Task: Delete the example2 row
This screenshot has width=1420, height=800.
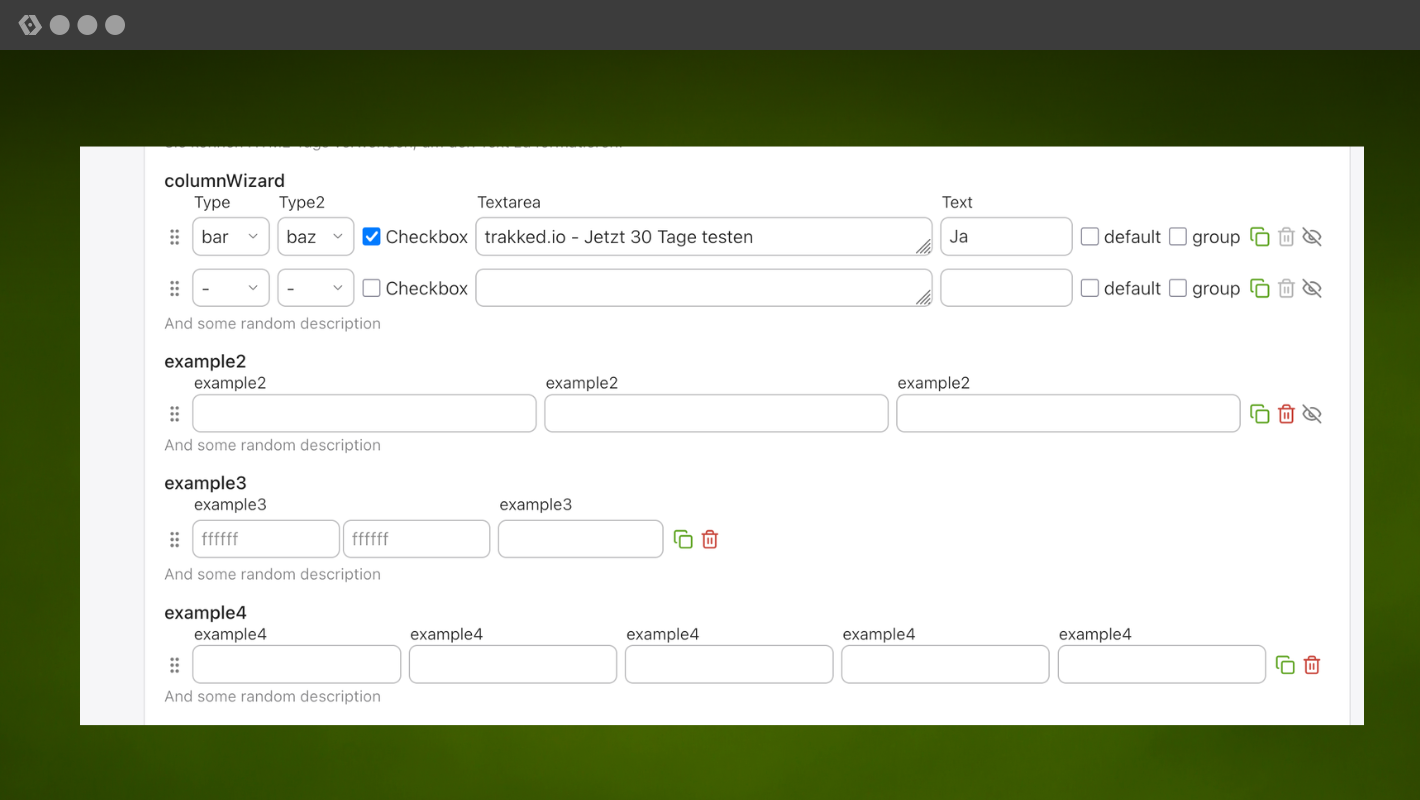Action: pos(1286,414)
